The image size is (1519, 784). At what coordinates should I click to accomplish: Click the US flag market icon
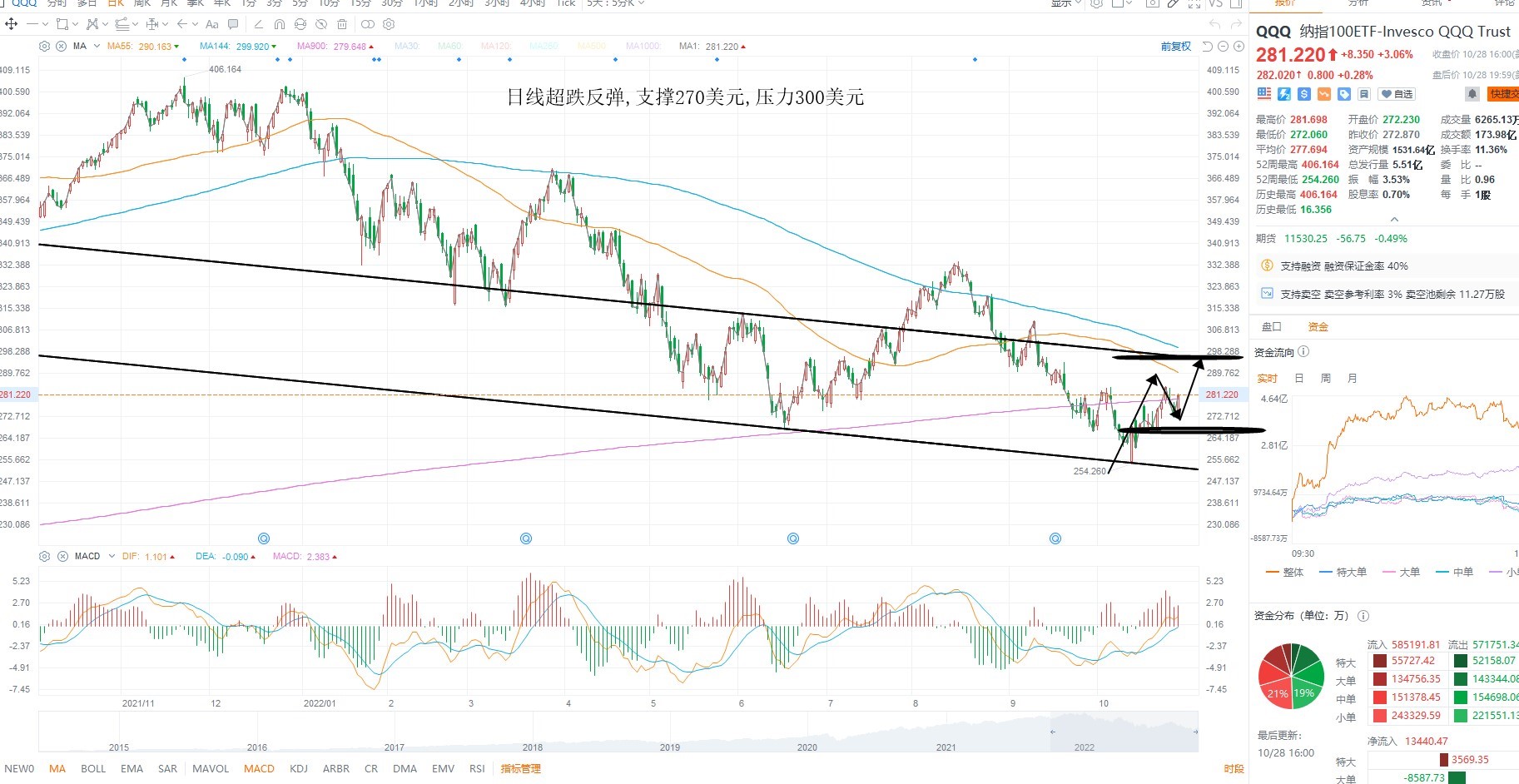pos(1264,94)
